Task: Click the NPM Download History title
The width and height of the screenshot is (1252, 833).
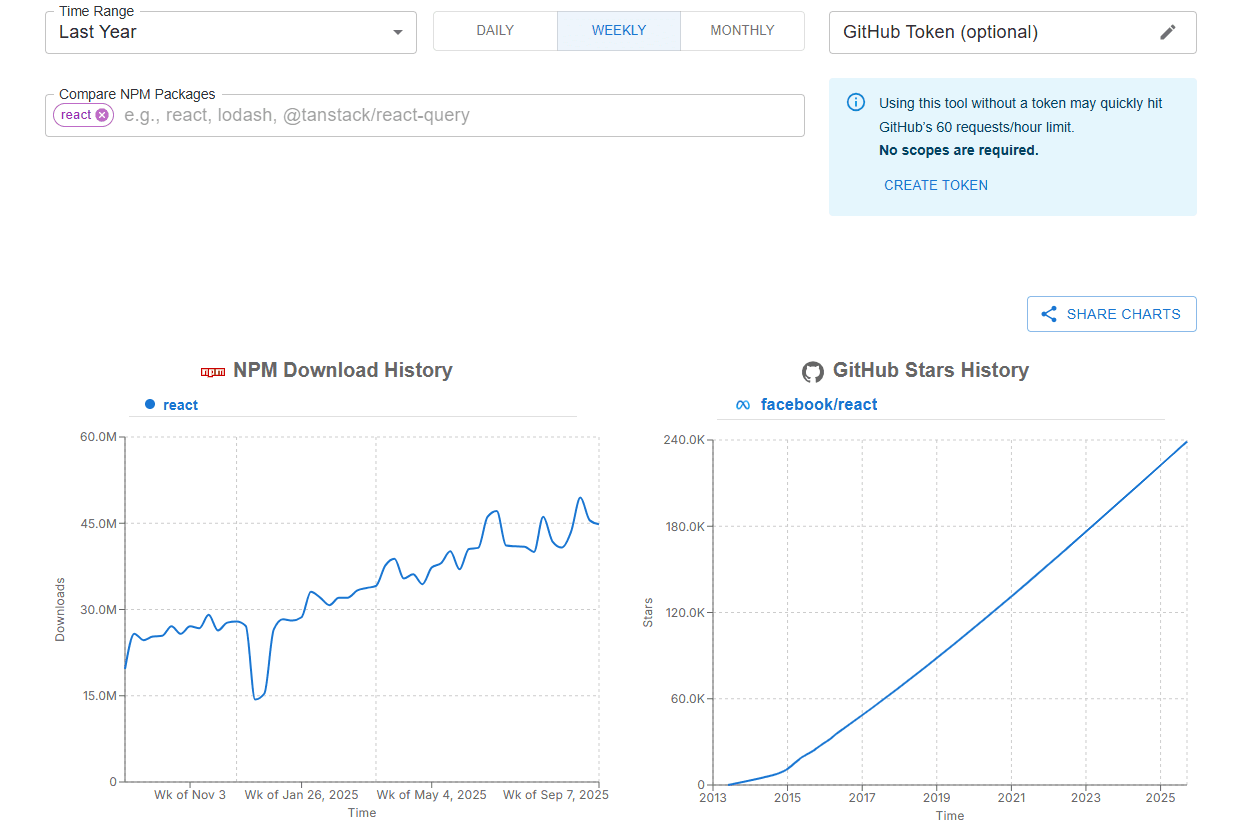Action: pyautogui.click(x=343, y=370)
